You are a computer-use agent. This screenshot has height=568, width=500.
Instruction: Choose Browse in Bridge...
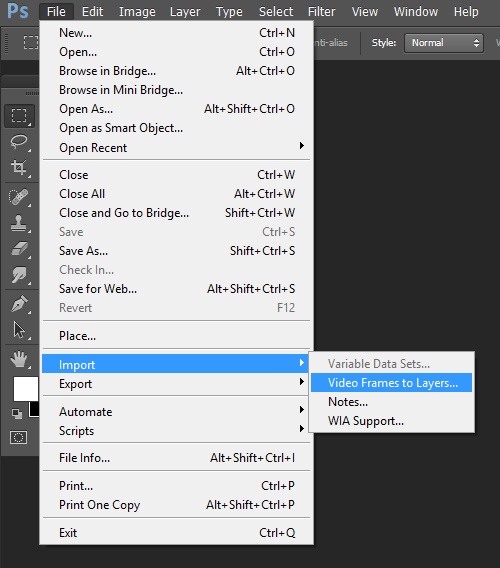(x=176, y=71)
